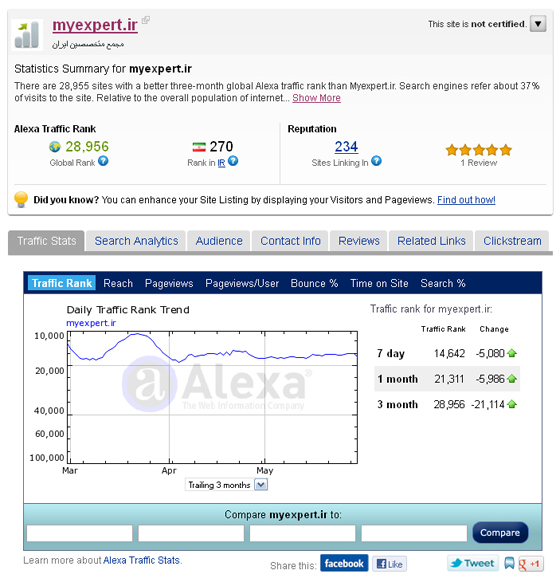The image size is (560, 578).
Task: Click the IR country link
Action: coord(221,163)
